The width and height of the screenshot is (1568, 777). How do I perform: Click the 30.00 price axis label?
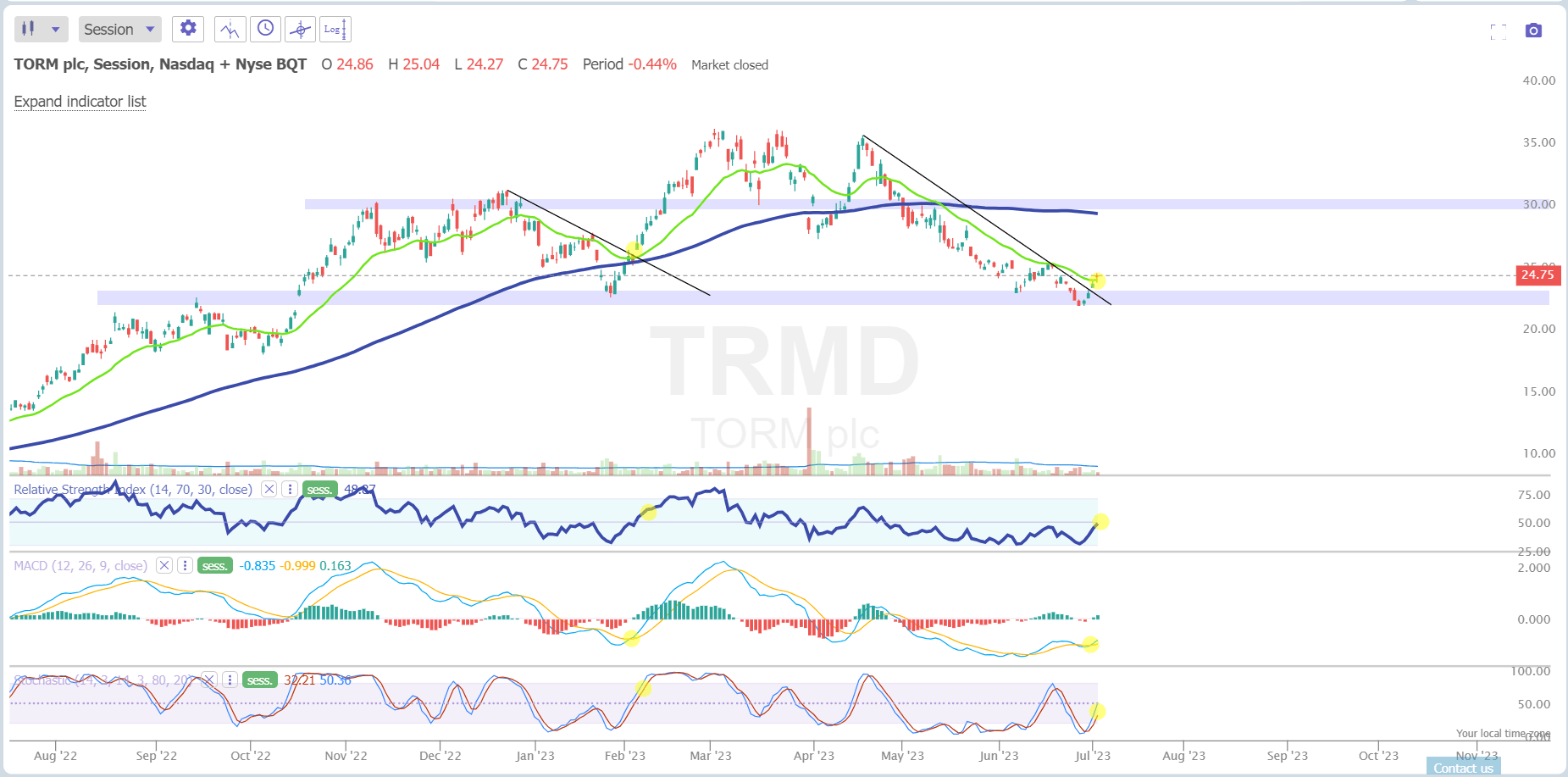(1539, 204)
